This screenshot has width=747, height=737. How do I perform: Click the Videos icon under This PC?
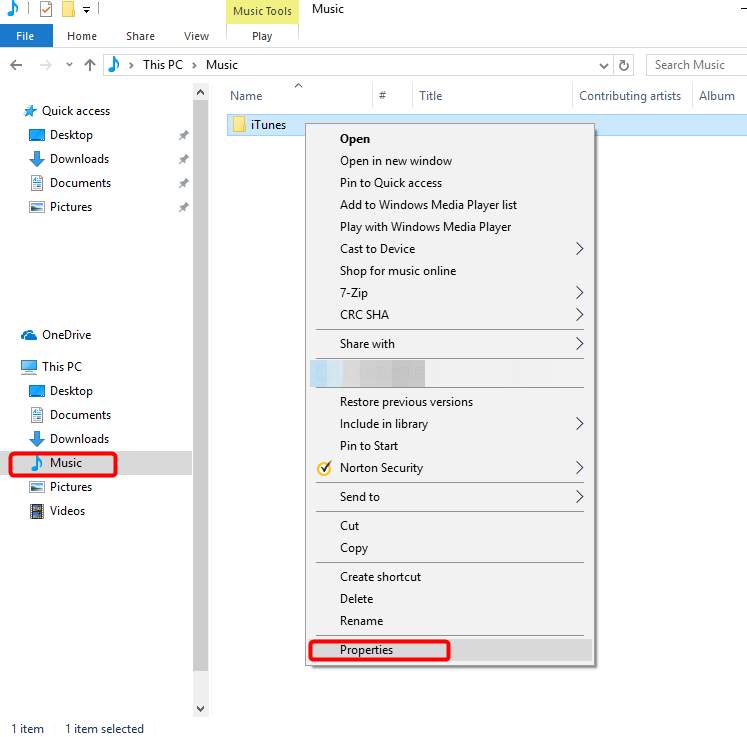click(37, 511)
